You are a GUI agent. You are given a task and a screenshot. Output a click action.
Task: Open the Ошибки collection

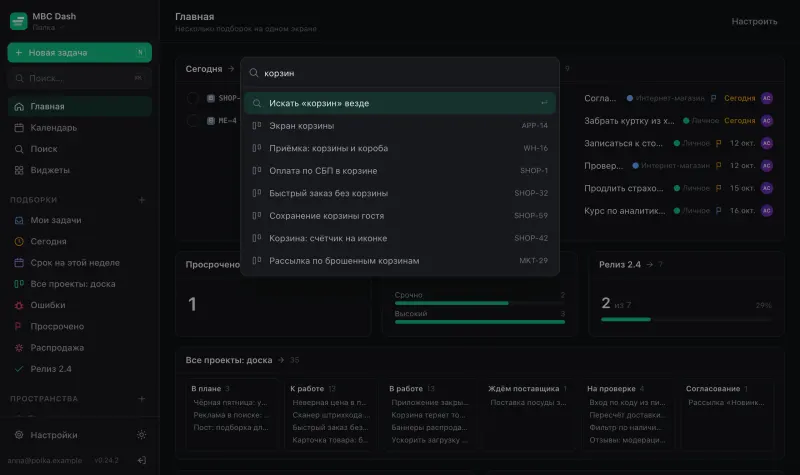tap(80, 305)
